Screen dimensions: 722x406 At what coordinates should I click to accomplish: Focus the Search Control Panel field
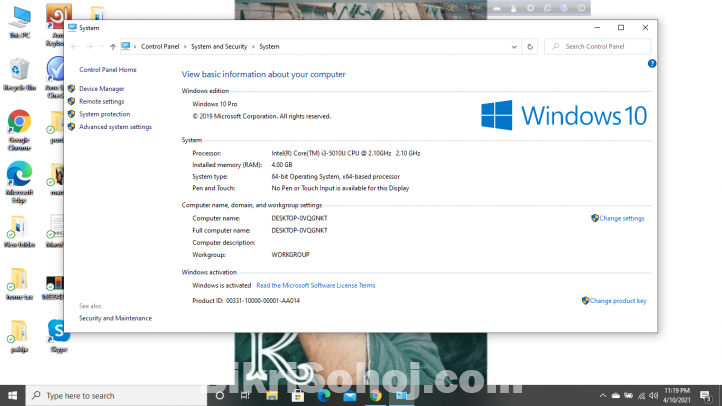(597, 46)
